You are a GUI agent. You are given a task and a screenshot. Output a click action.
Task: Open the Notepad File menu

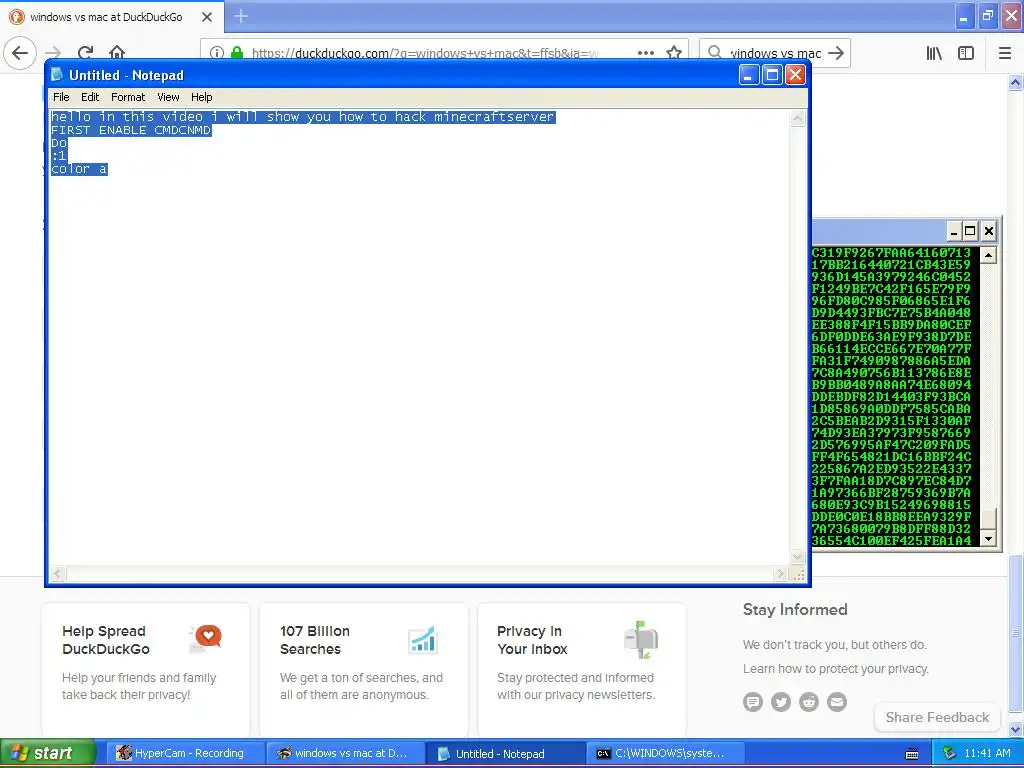pos(61,97)
